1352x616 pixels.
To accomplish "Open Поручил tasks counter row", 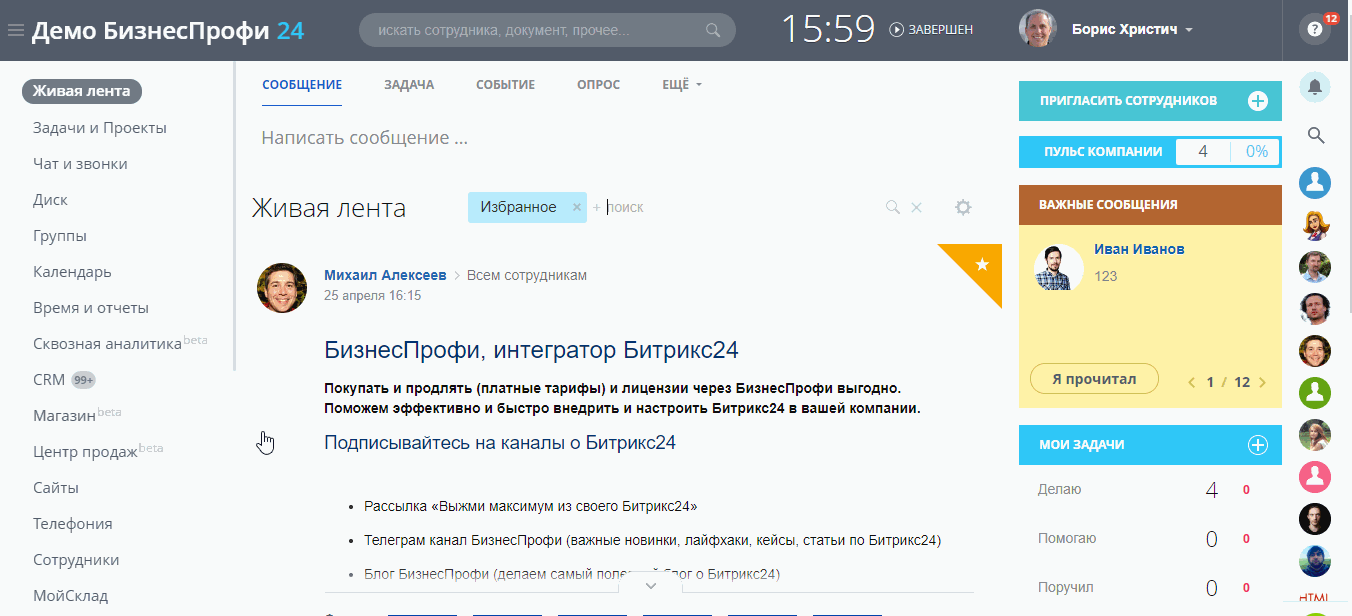I will [1150, 587].
